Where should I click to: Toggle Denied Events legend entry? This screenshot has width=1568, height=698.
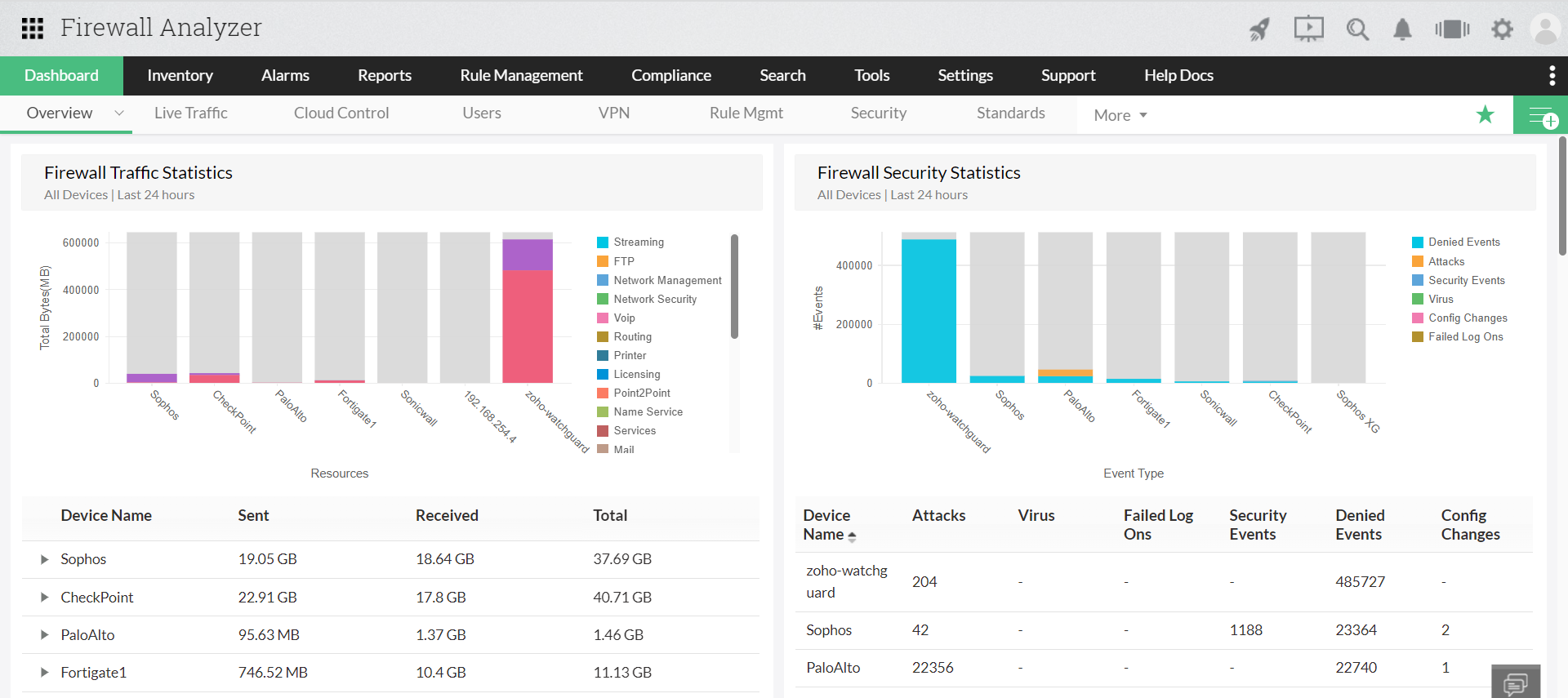tap(1463, 242)
